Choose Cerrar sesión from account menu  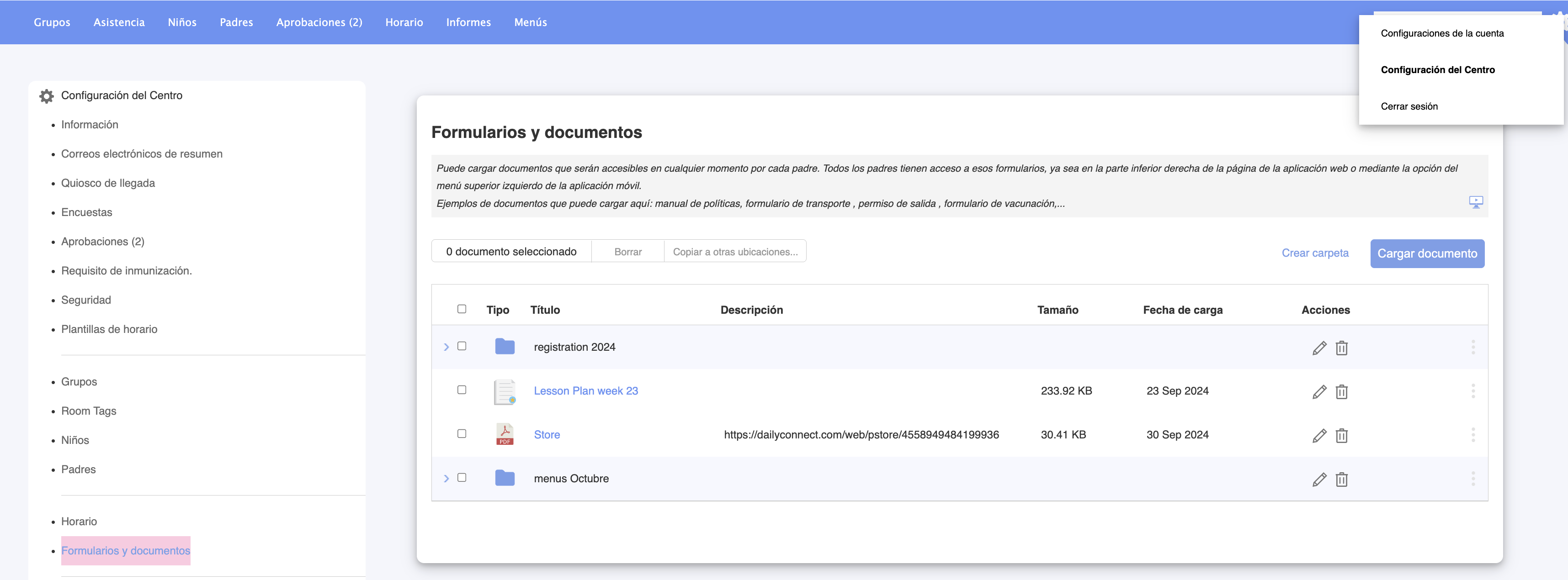1409,106
